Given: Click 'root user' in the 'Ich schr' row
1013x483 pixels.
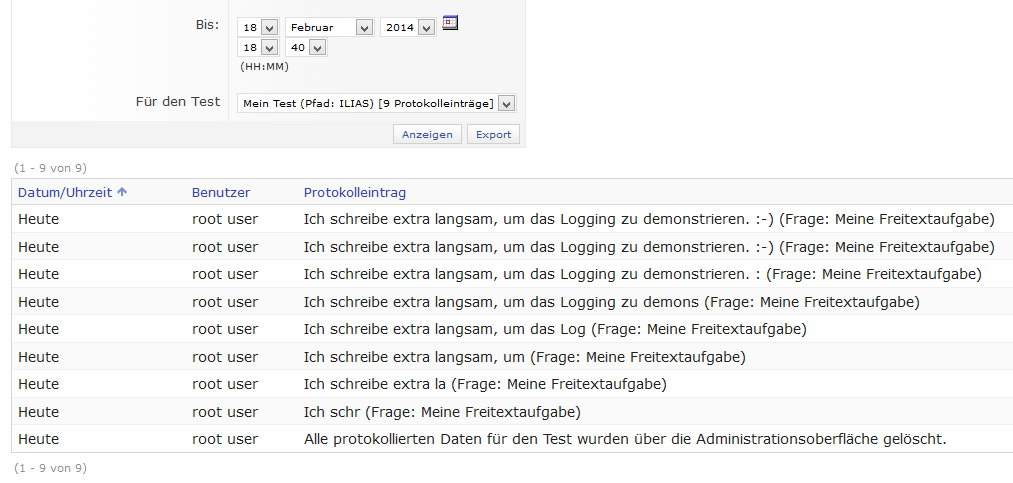Looking at the screenshot, I should pyautogui.click(x=225, y=412).
